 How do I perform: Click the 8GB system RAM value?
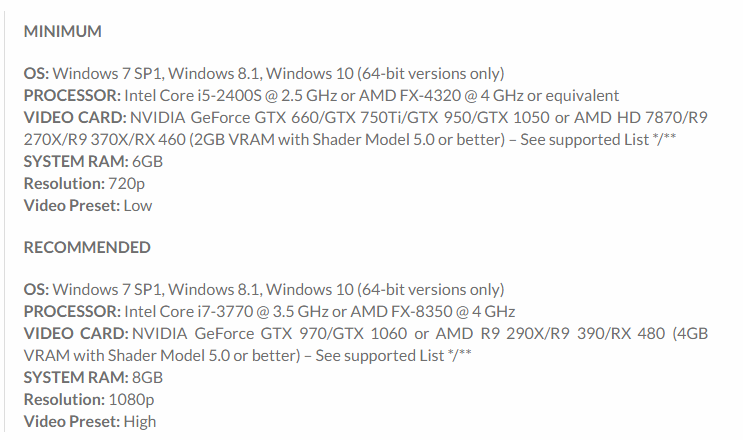(x=147, y=377)
